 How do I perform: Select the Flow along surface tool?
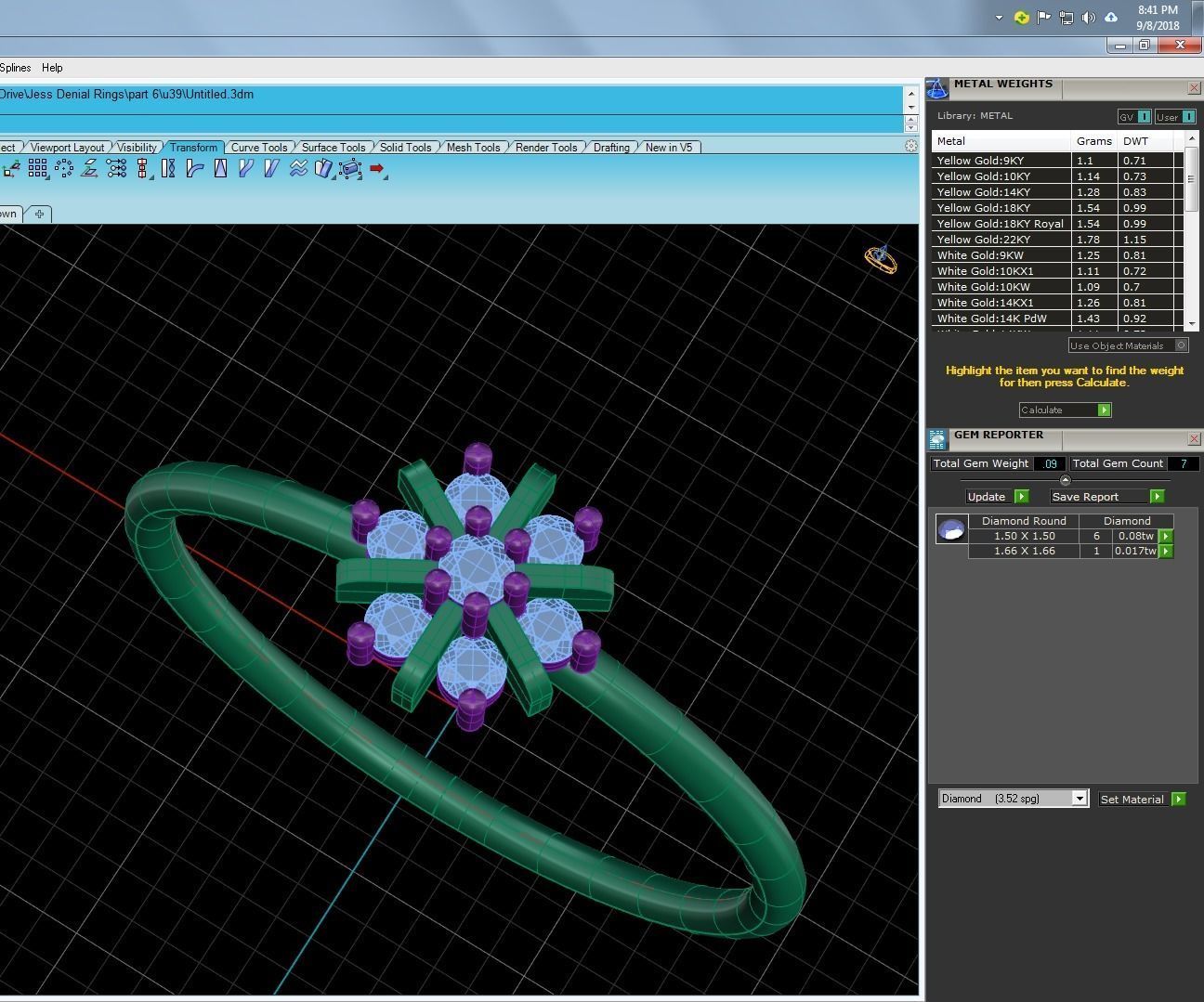pyautogui.click(x=323, y=168)
